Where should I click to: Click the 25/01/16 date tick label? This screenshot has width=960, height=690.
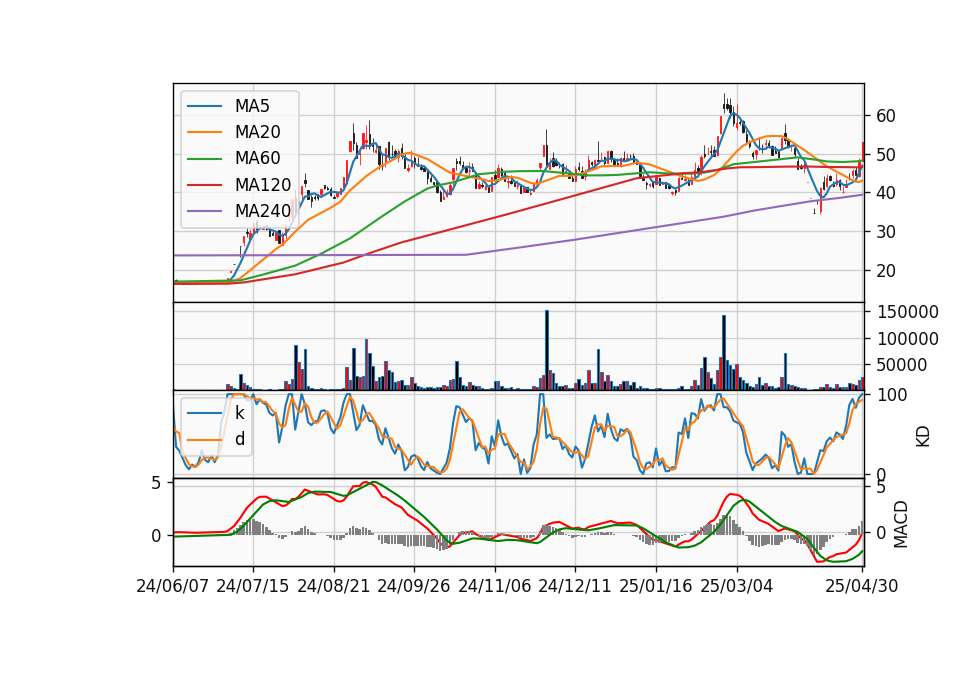tap(656, 586)
